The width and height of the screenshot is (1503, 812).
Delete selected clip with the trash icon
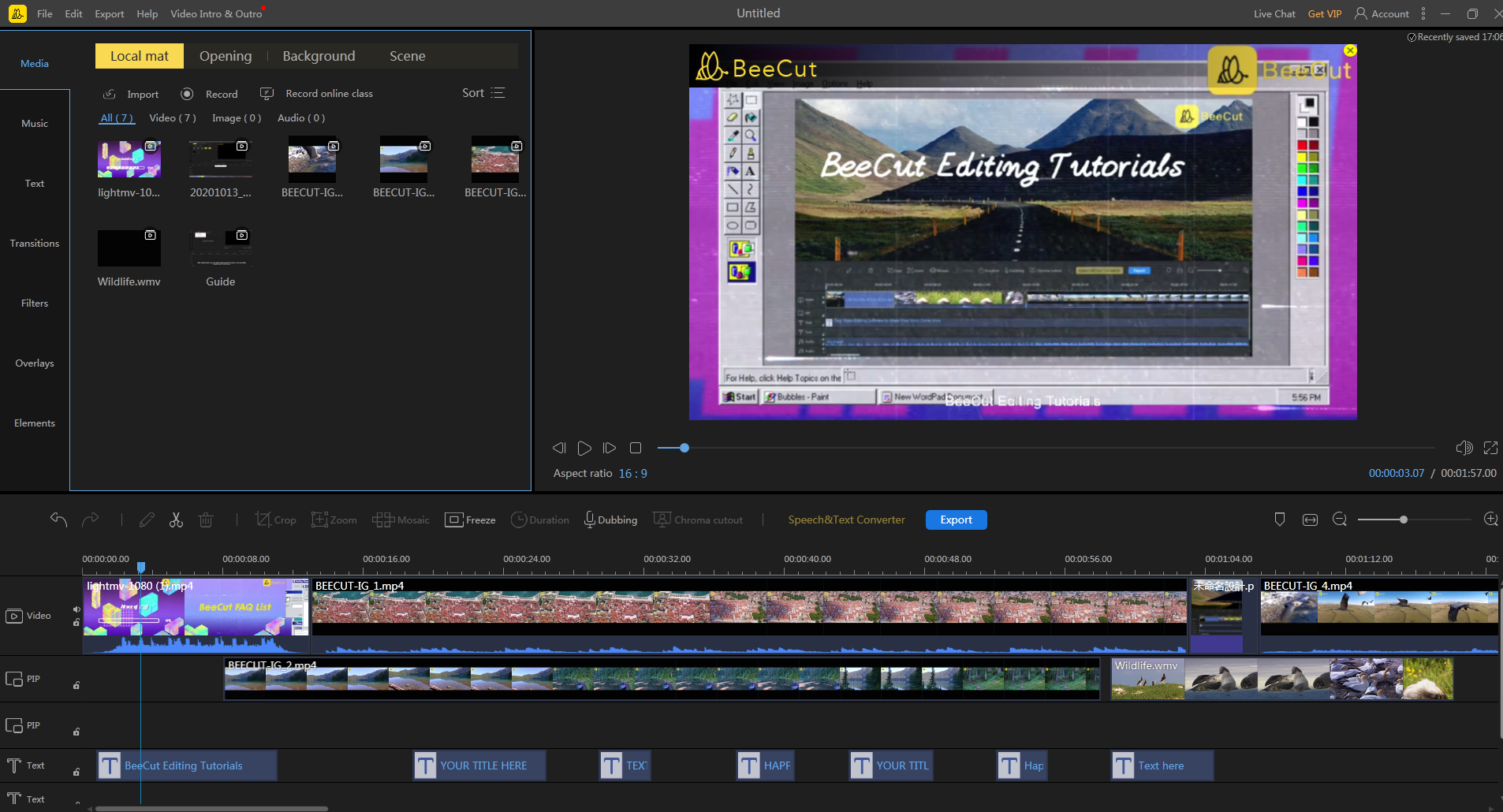pyautogui.click(x=206, y=520)
